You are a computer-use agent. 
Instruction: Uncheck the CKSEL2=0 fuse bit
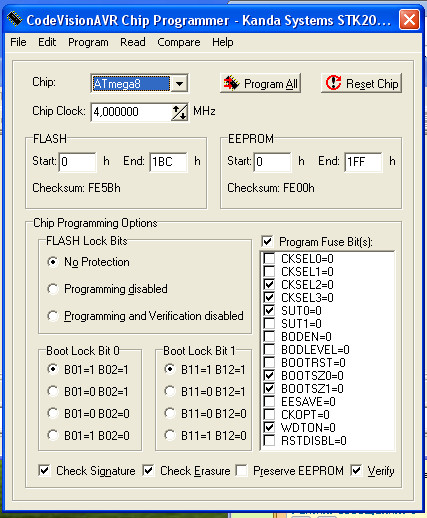(x=269, y=285)
